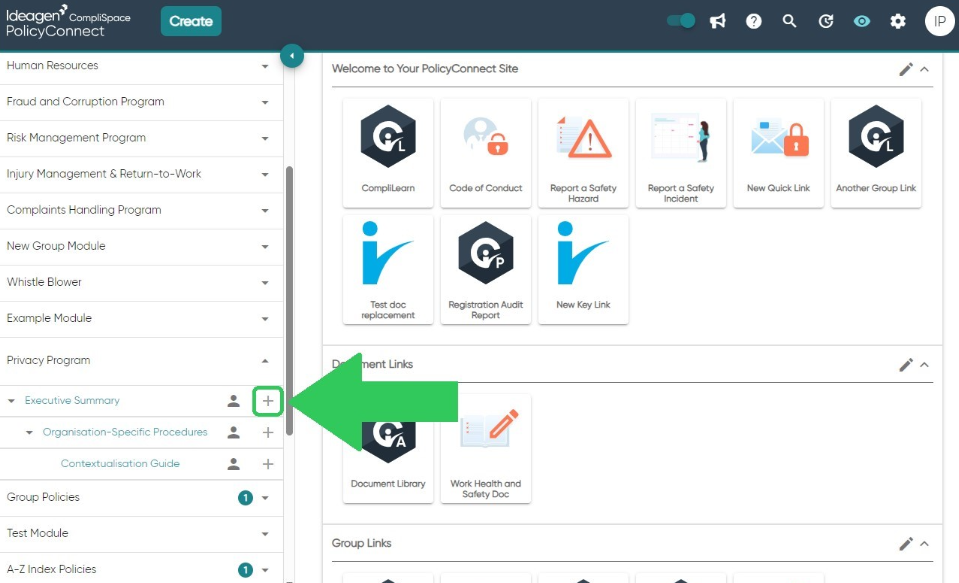
Task: Click the person icon next to Contextualisation Guide
Action: coord(234,464)
